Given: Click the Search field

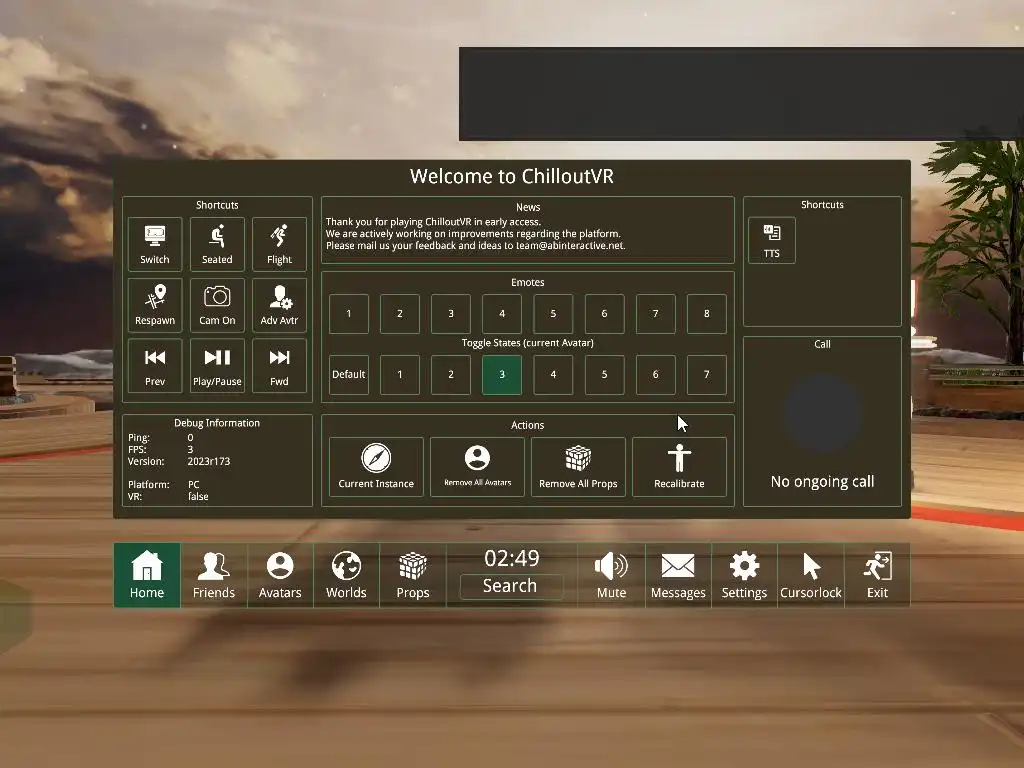Looking at the screenshot, I should (x=511, y=586).
